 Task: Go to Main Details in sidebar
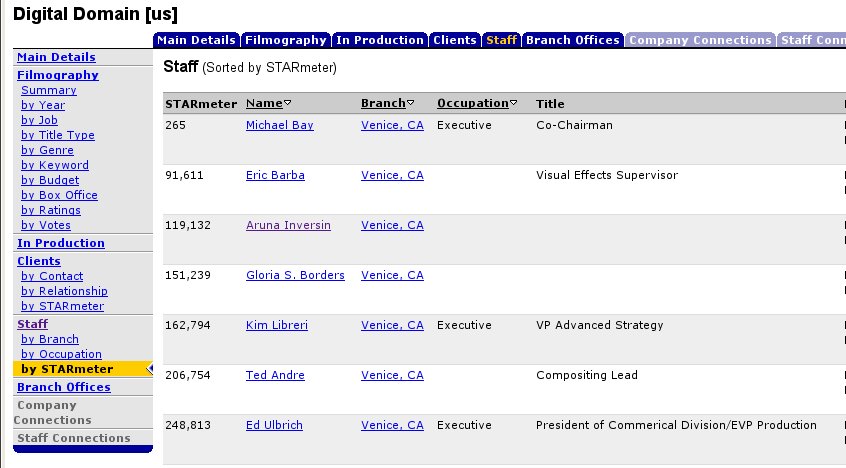click(x=56, y=57)
